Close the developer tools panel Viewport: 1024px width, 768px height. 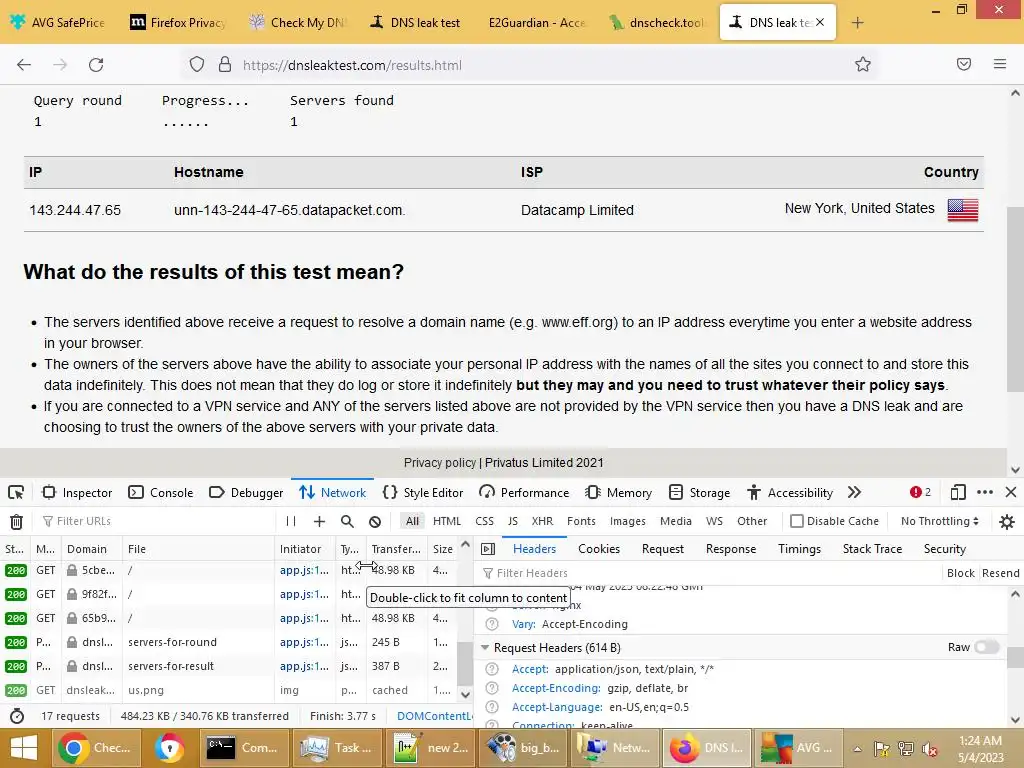pyautogui.click(x=1011, y=492)
